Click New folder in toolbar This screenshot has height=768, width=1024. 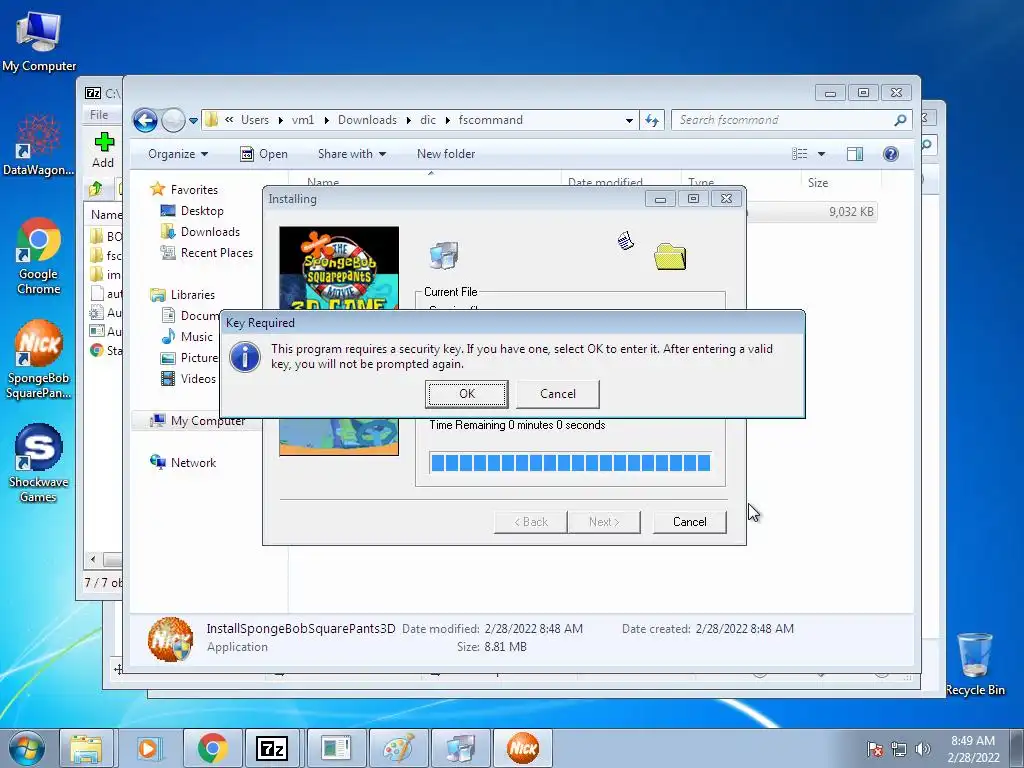446,154
